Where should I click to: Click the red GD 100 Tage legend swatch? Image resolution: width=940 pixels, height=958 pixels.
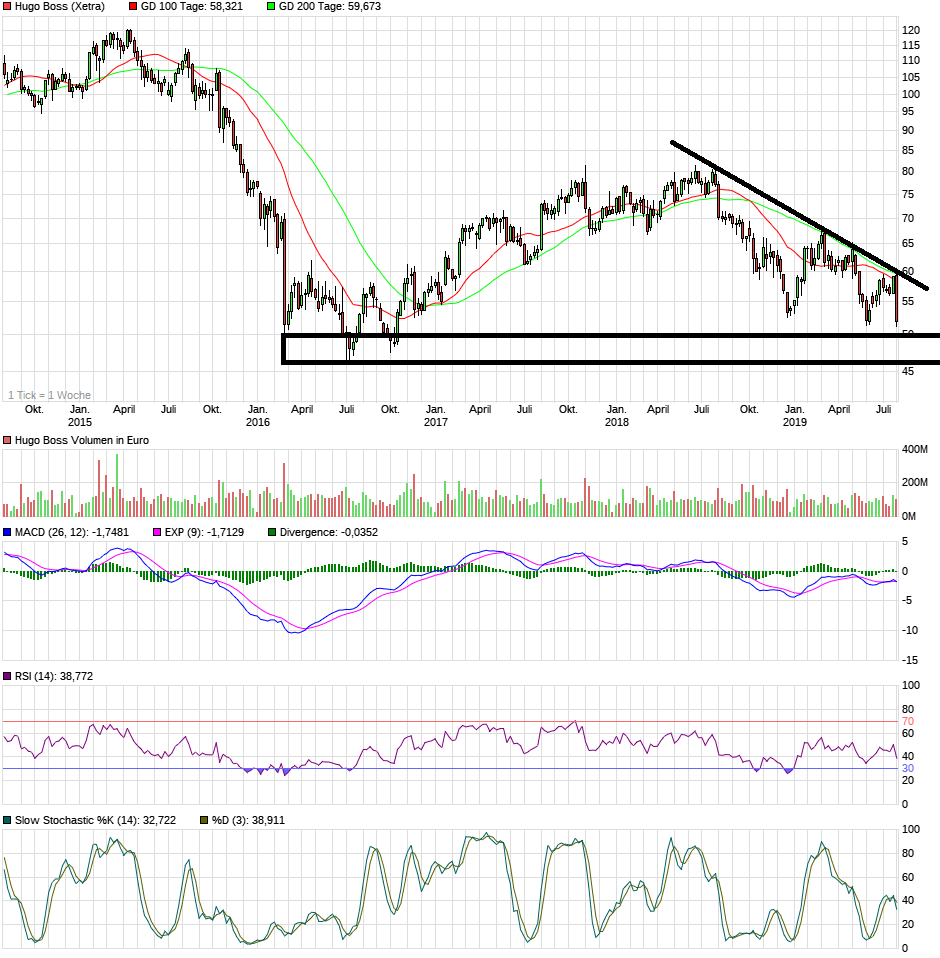135,6
